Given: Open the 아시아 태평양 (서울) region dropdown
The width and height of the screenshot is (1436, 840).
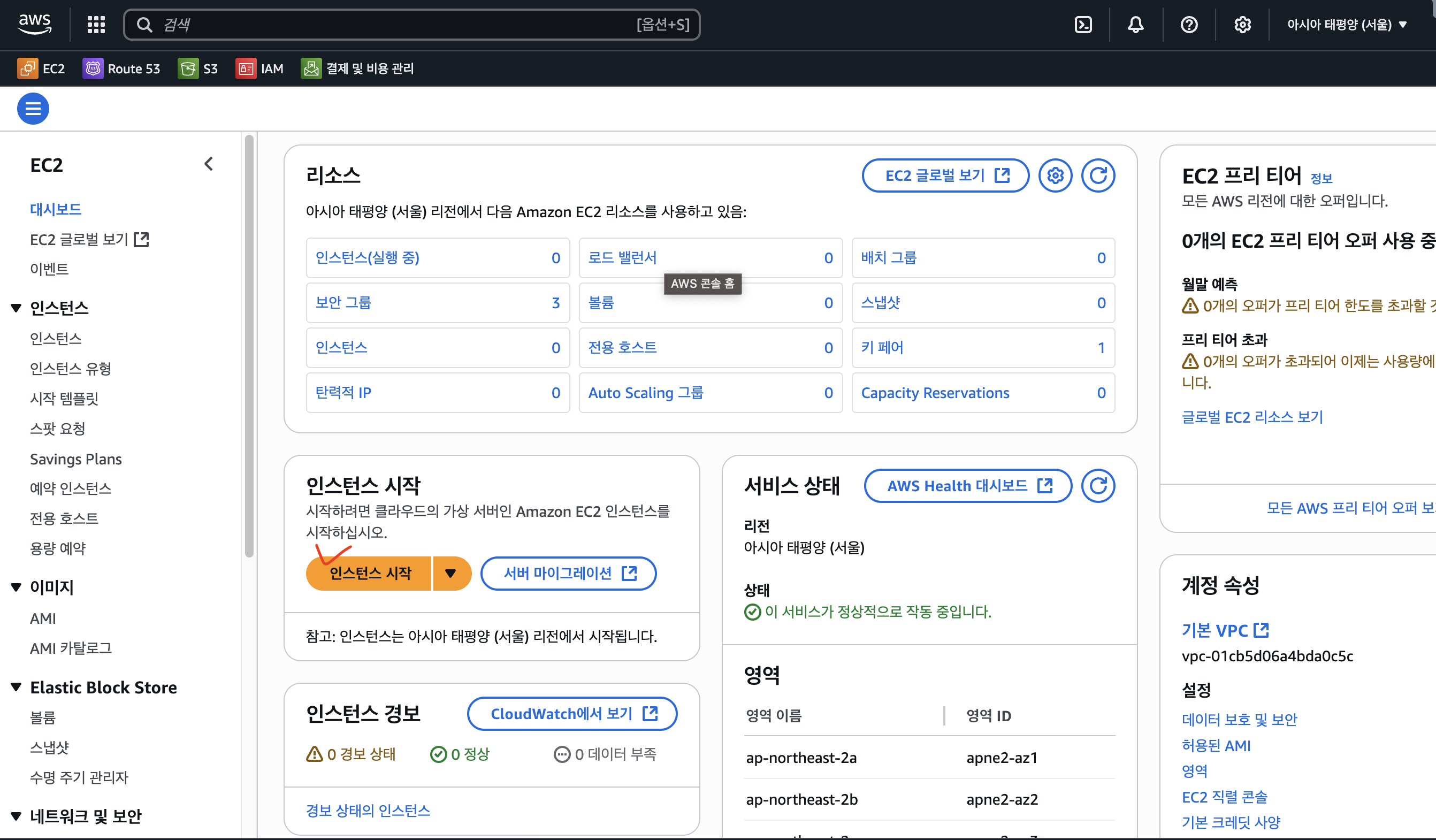Looking at the screenshot, I should pos(1347,25).
